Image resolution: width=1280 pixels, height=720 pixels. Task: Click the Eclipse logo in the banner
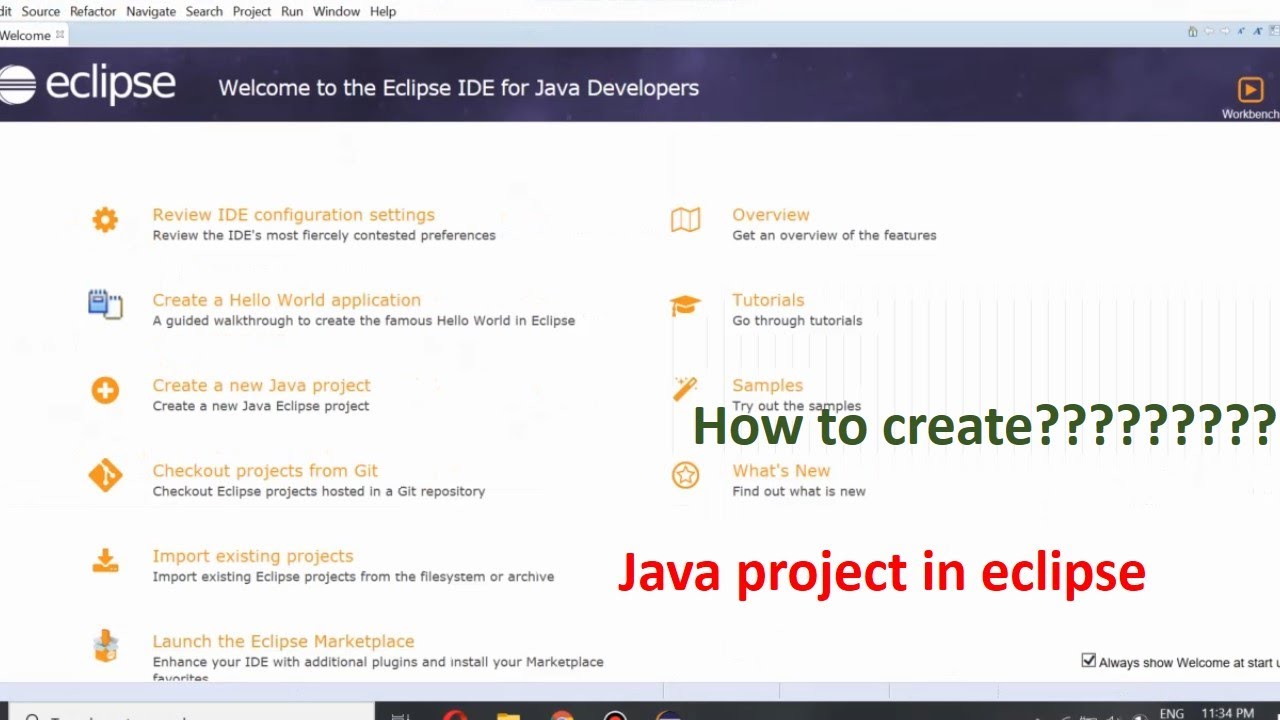(88, 85)
